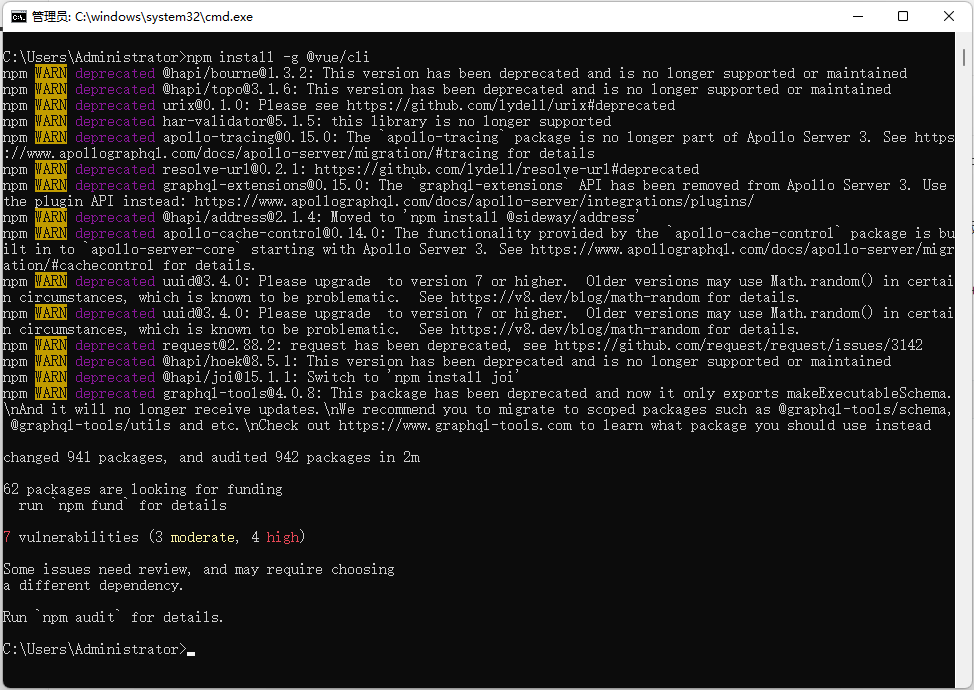Click the red word 'high'
The width and height of the screenshot is (974, 690).
283,538
